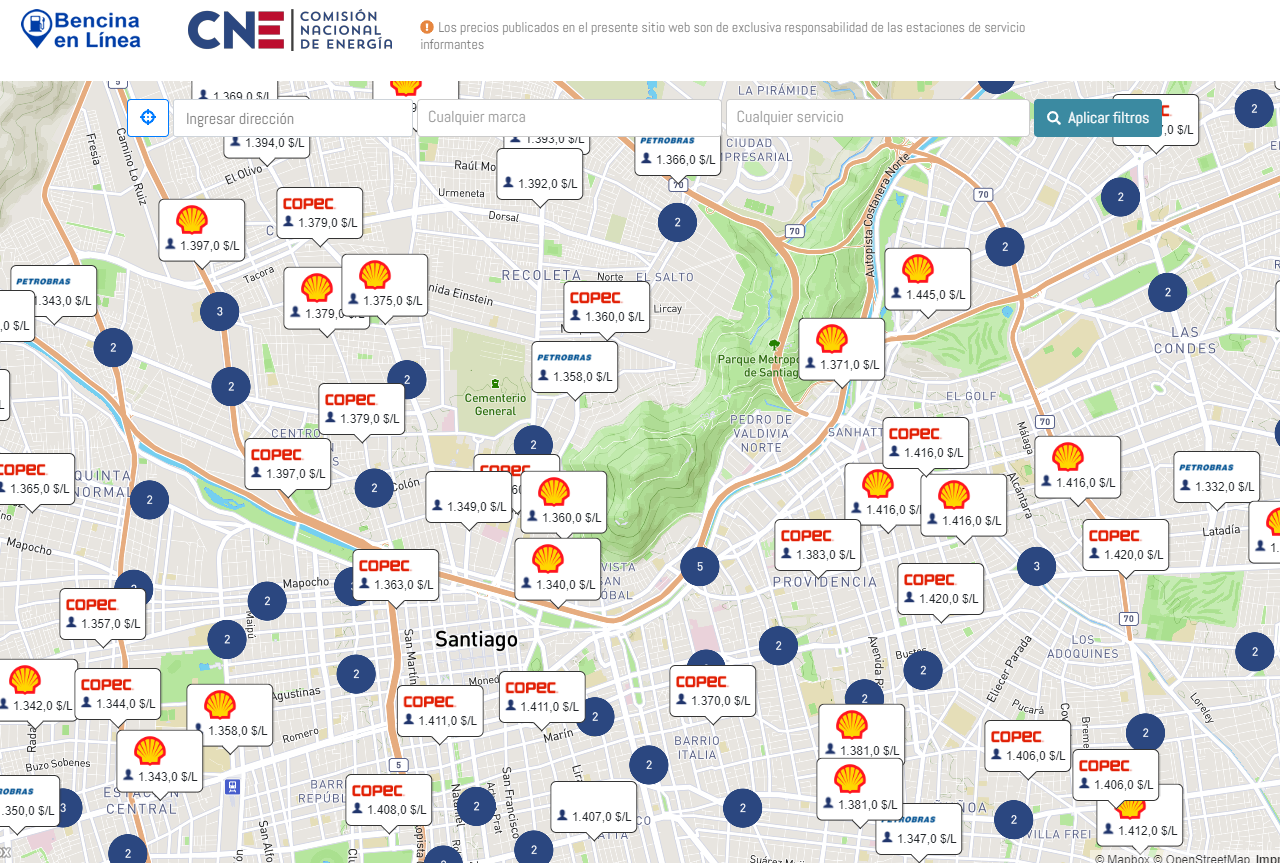
Task: Click the RECOLETA district label
Action: (x=541, y=275)
